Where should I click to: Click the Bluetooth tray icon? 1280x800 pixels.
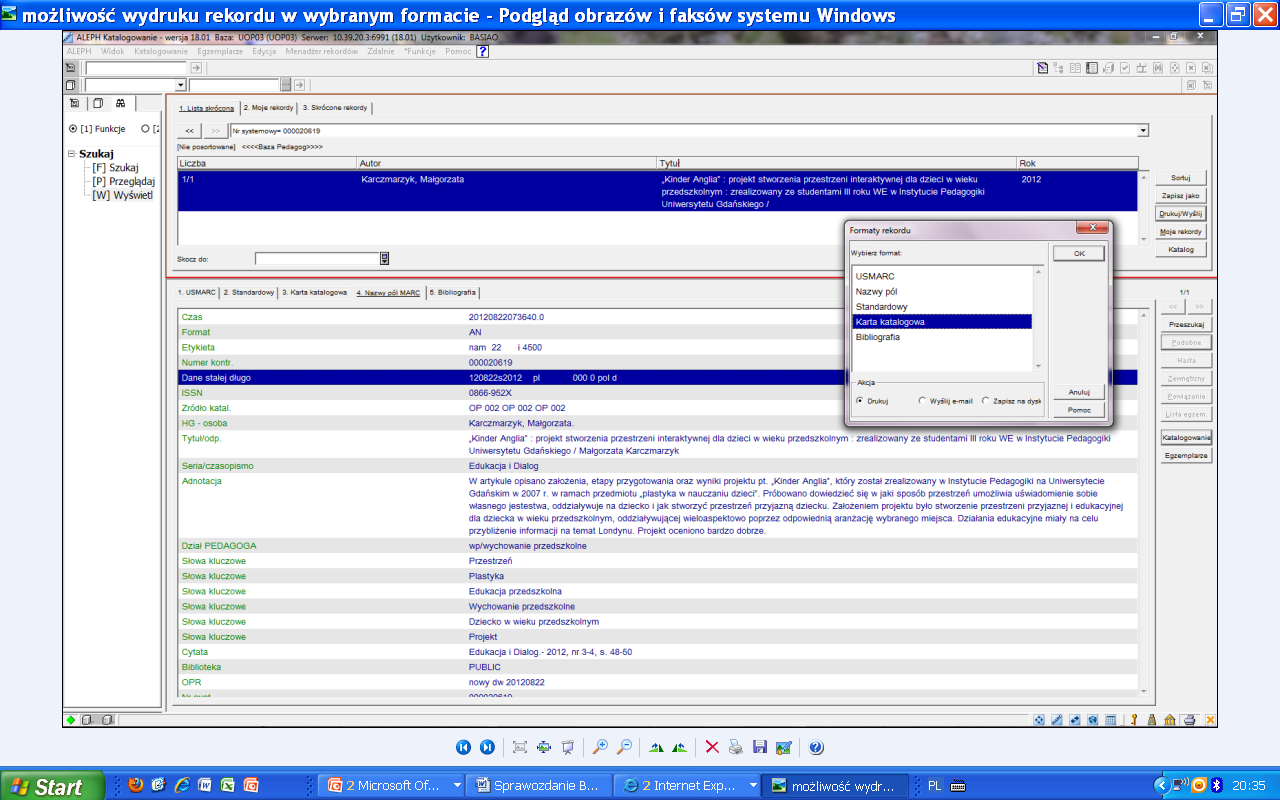point(1217,785)
